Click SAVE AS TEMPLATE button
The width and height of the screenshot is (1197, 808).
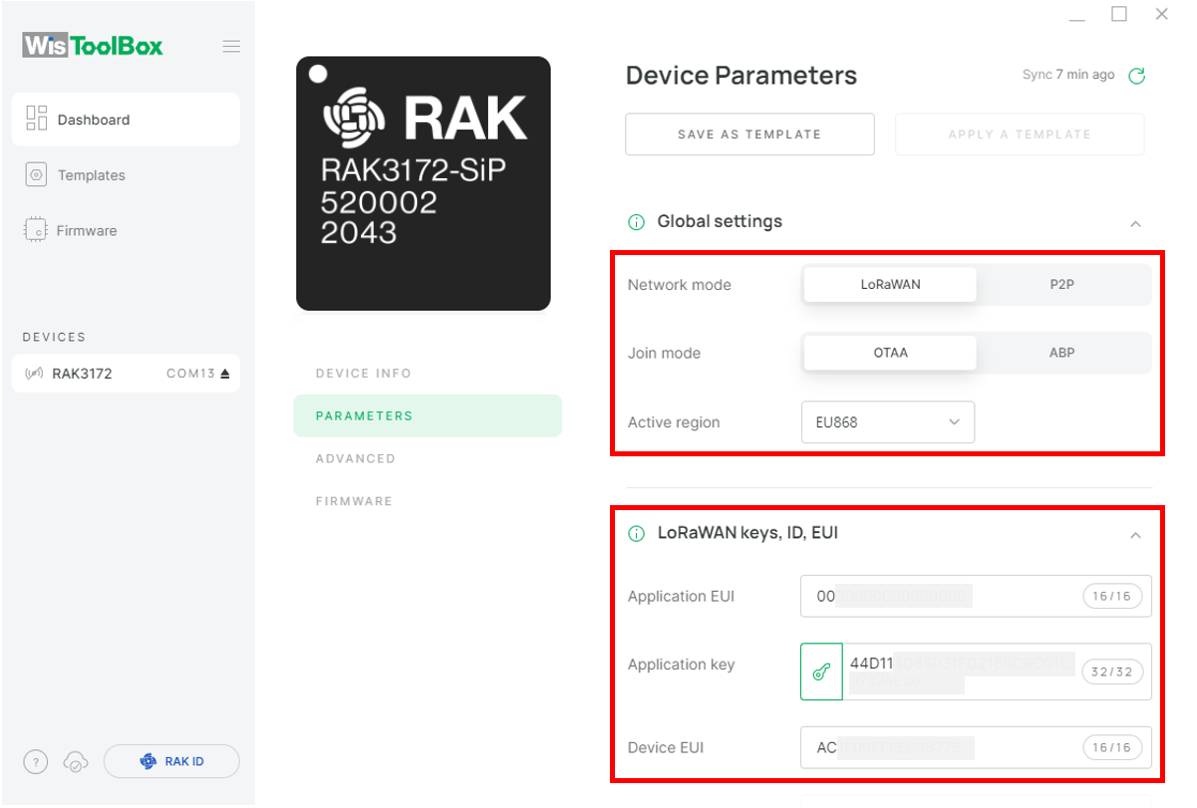(750, 134)
